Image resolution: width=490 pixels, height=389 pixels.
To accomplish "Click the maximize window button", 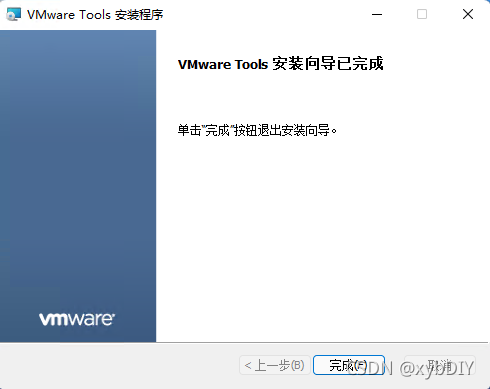I will [422, 14].
